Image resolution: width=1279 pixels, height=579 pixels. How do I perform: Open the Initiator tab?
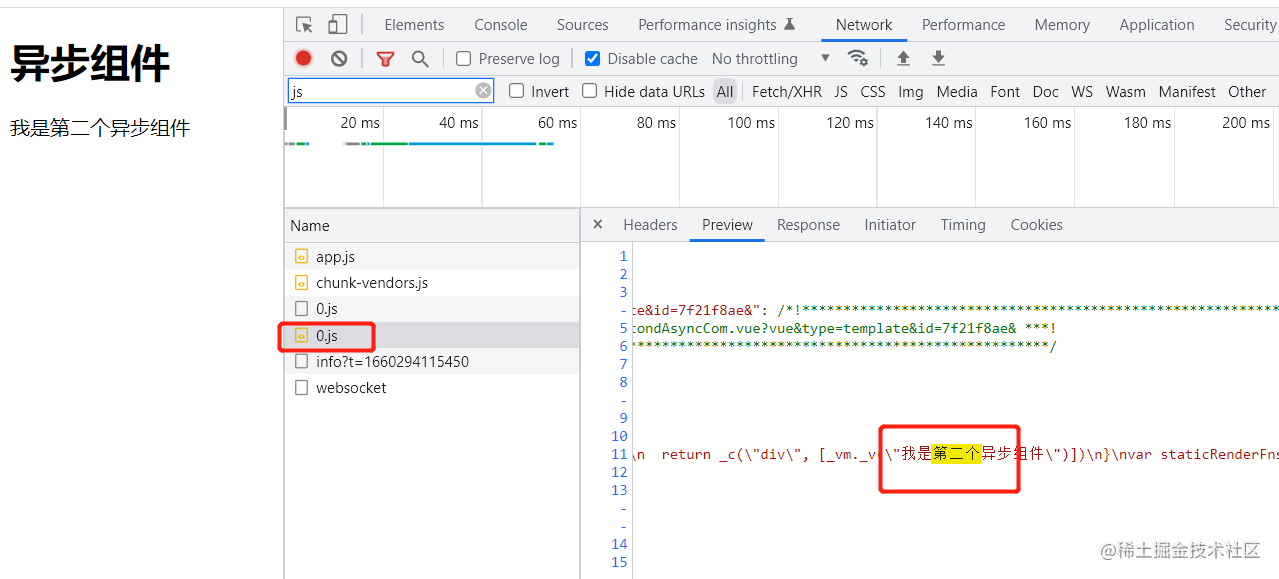click(x=890, y=225)
